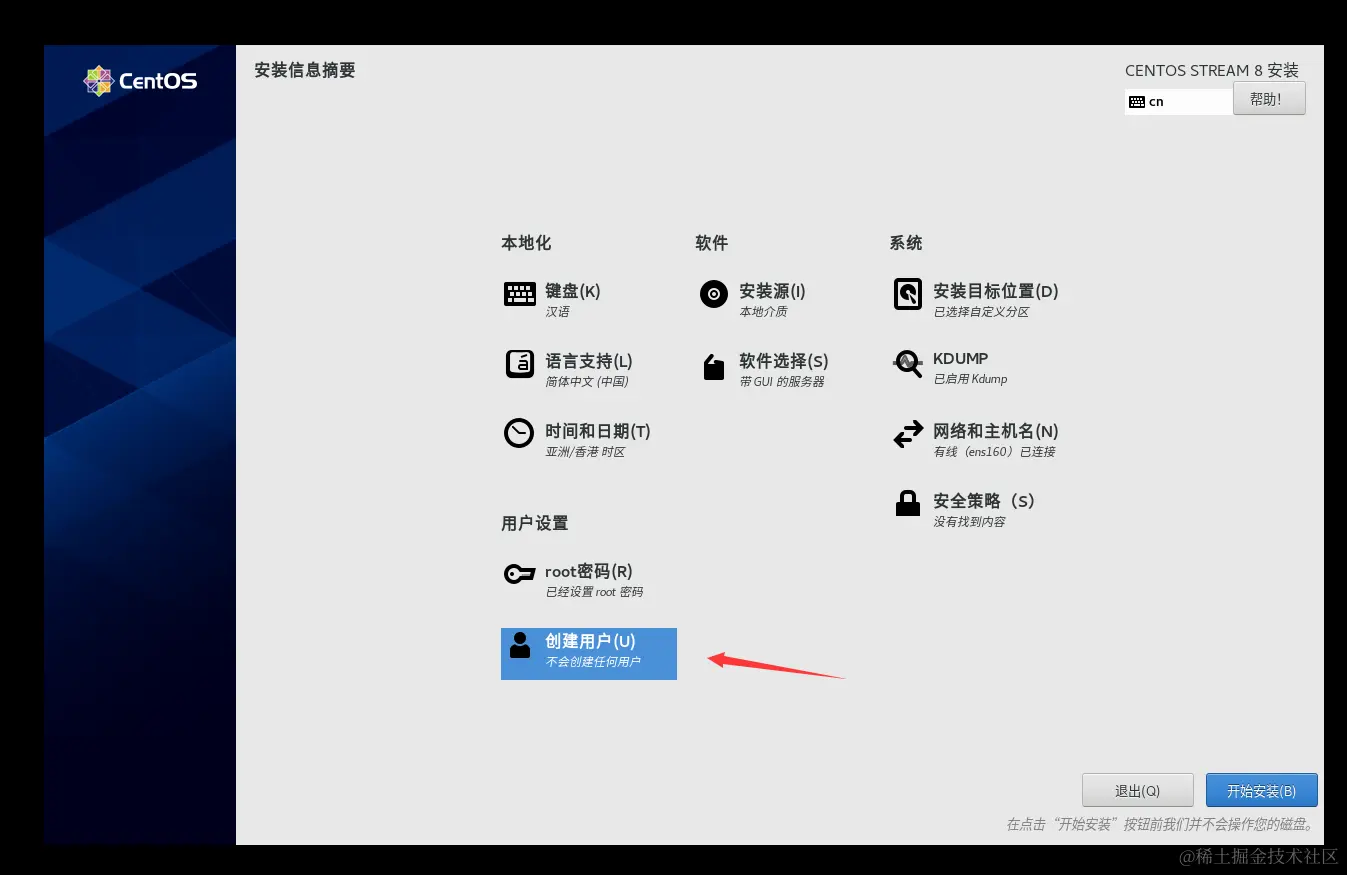Open the 安全策略 padlock icon
This screenshot has width=1347, height=875.
coord(907,503)
